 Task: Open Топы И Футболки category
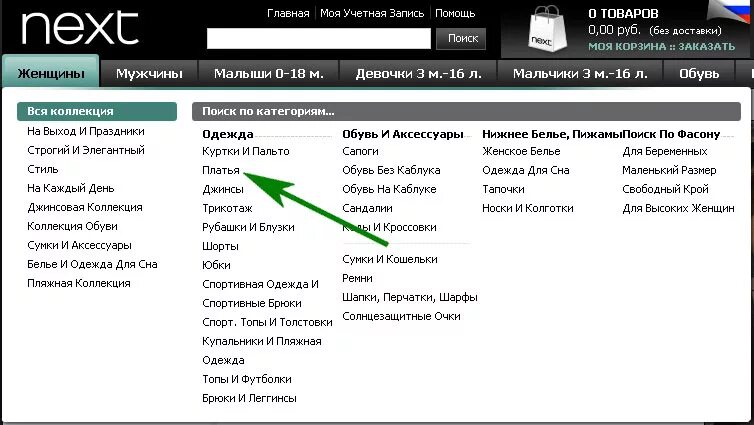(247, 379)
